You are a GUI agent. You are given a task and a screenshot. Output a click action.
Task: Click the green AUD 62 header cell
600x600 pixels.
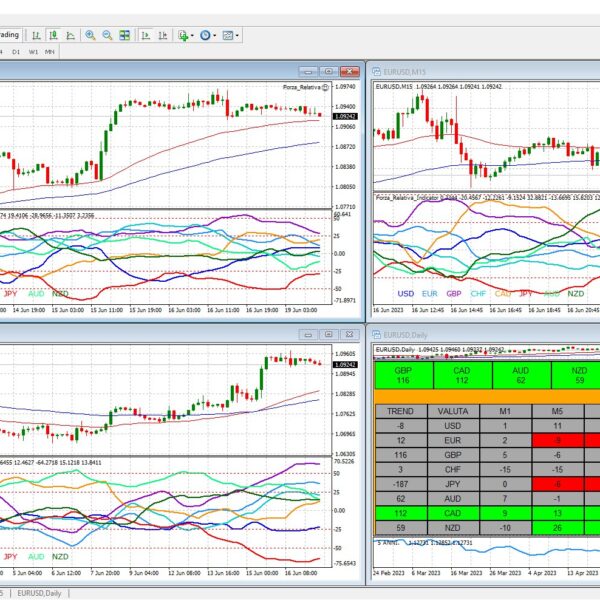tap(521, 375)
